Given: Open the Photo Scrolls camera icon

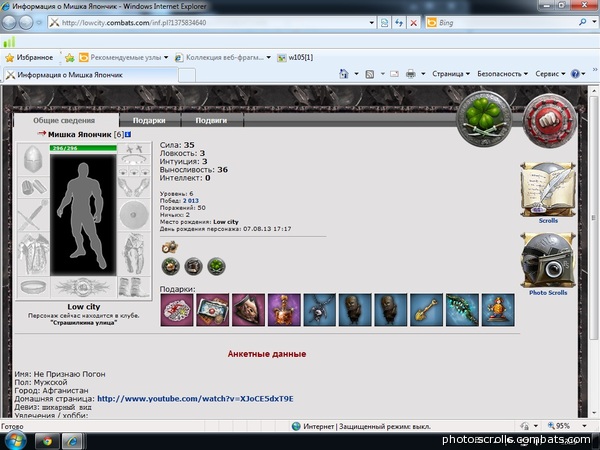Looking at the screenshot, I should [x=548, y=260].
